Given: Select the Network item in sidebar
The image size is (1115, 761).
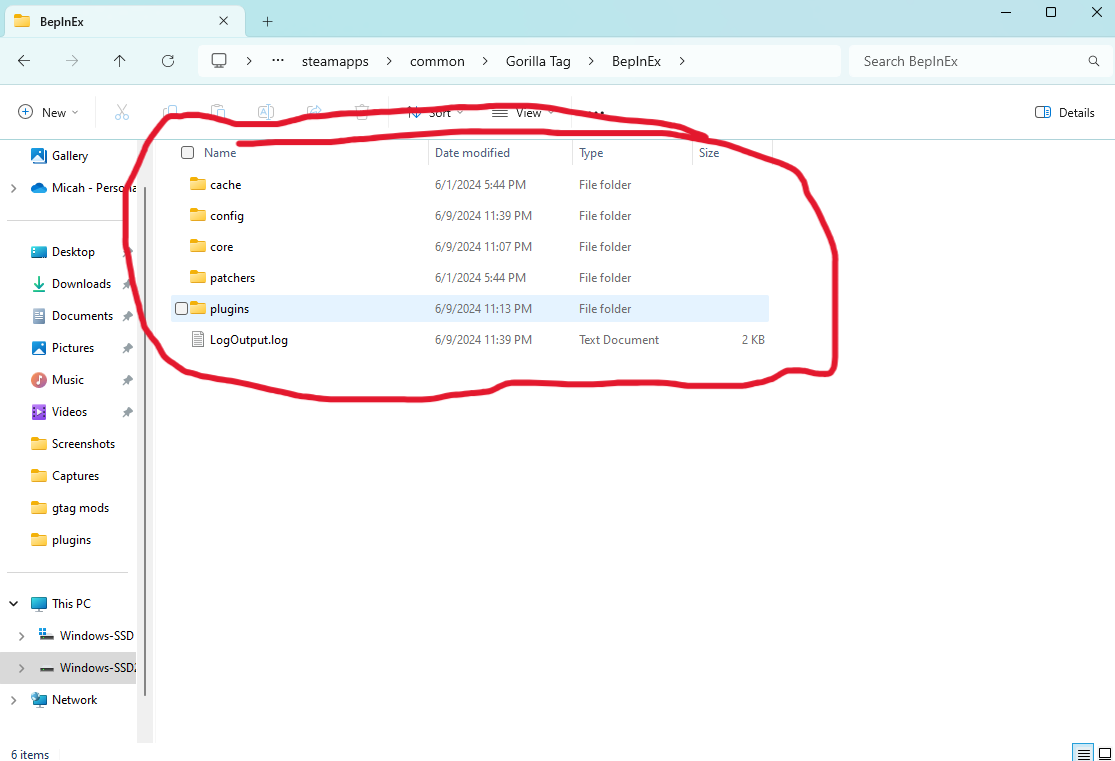Looking at the screenshot, I should click(74, 700).
